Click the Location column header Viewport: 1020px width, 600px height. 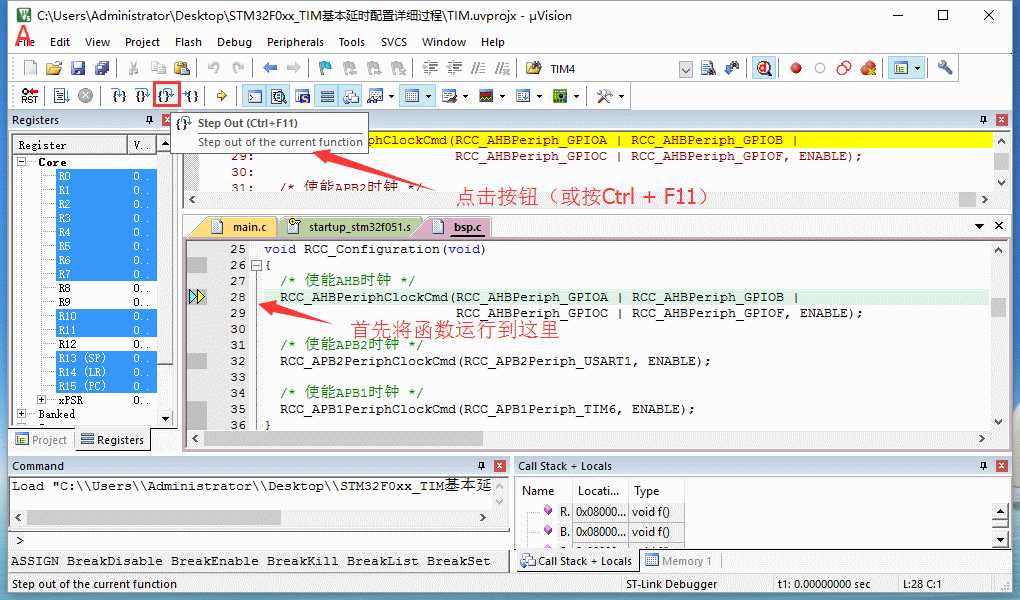599,491
